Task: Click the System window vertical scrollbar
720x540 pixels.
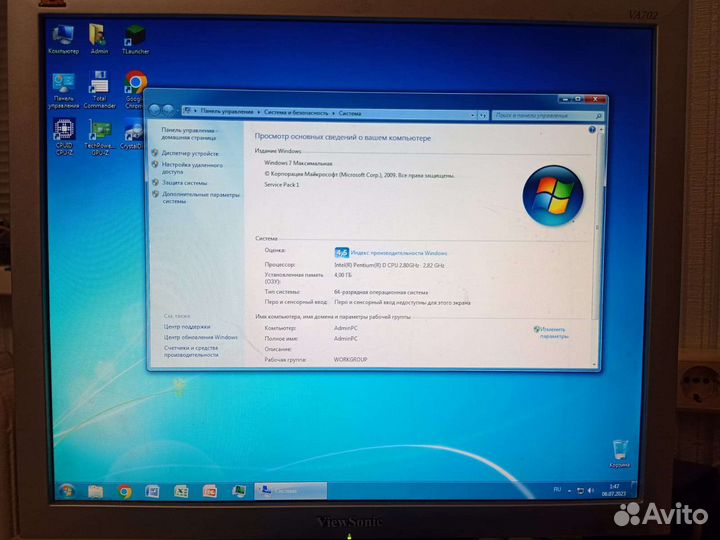Action: click(597, 225)
